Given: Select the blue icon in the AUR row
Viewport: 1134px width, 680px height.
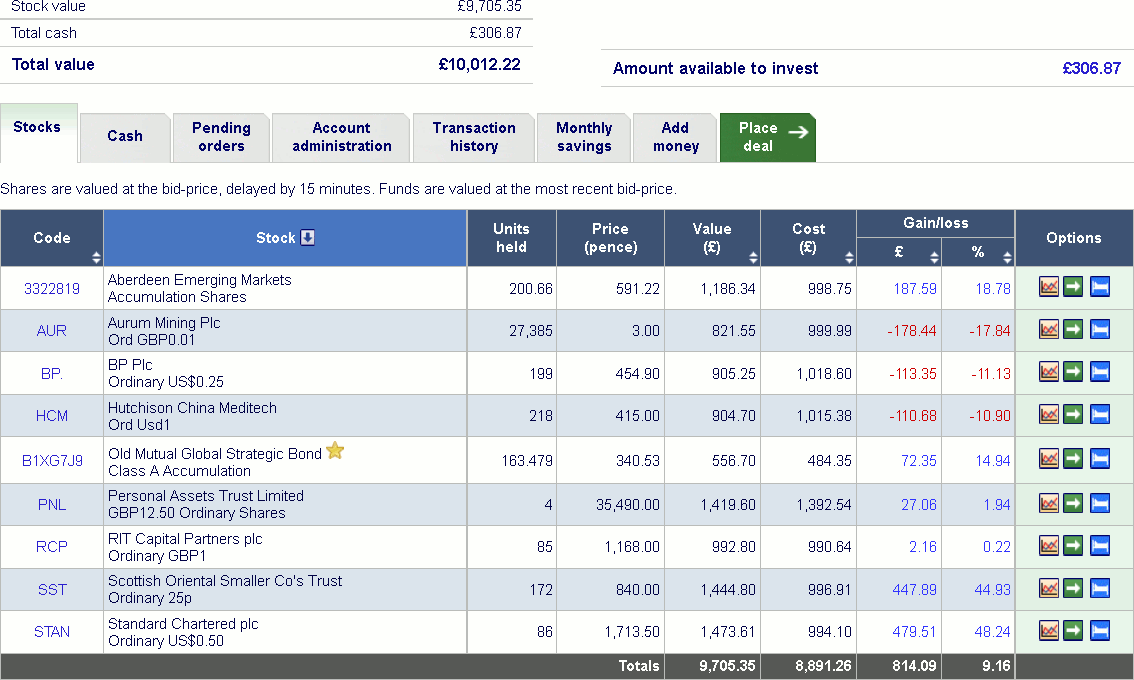Looking at the screenshot, I should (x=1099, y=330).
